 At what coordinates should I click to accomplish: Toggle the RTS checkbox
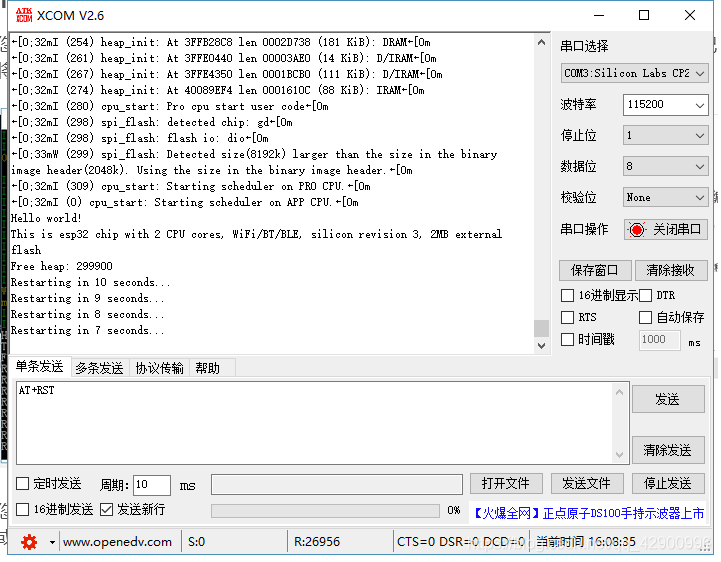pyautogui.click(x=567, y=317)
